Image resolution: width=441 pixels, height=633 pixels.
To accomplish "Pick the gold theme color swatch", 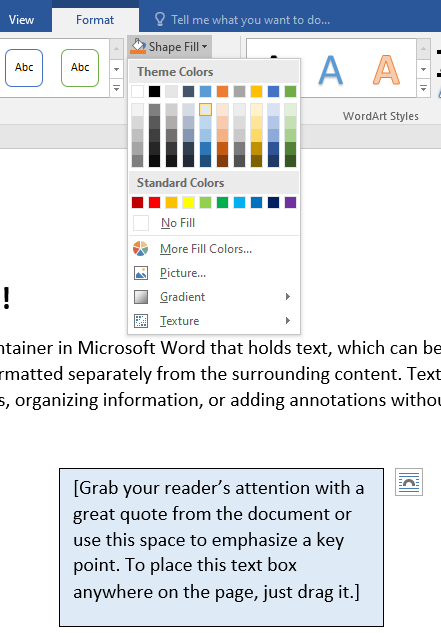I will pyautogui.click(x=256, y=92).
